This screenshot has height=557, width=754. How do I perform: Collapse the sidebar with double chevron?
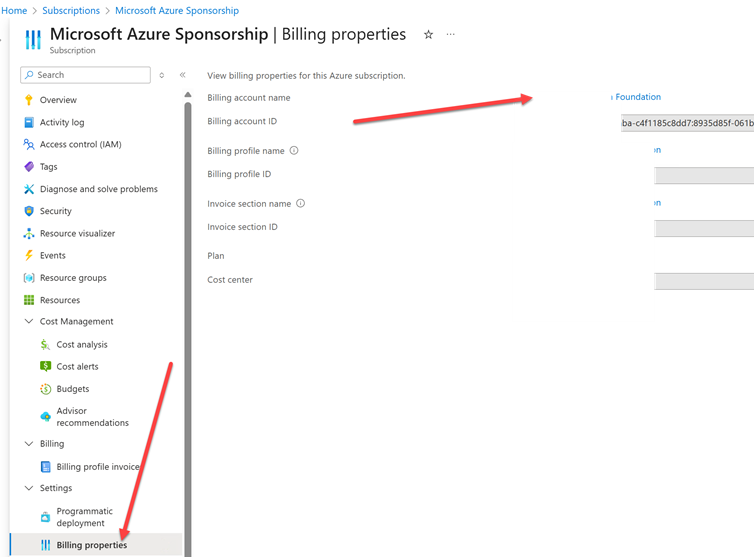pos(183,75)
